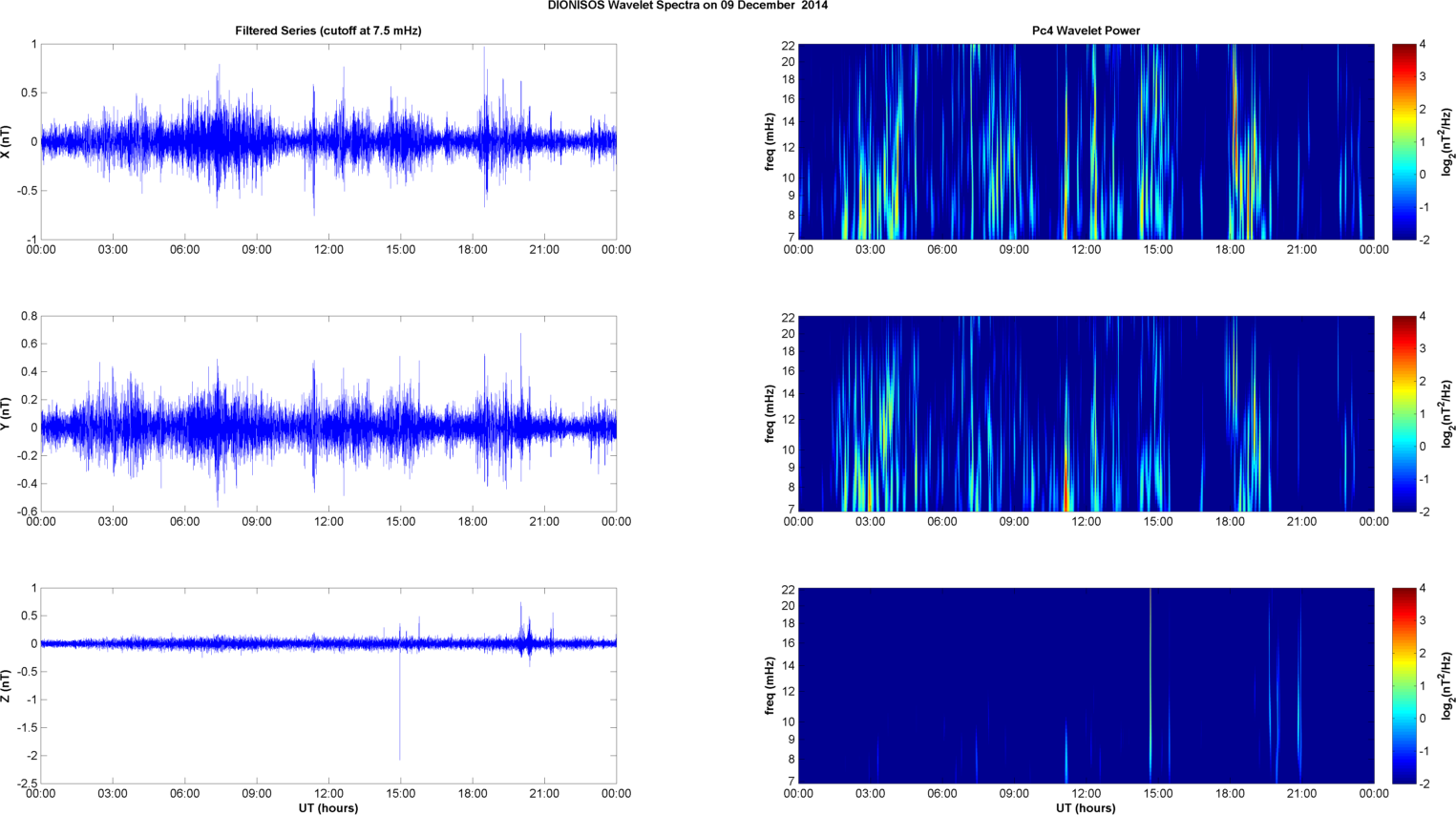Click the wavelet spectrogram beside the Z series
This screenshot has width=1456, height=815.
click(1086, 685)
